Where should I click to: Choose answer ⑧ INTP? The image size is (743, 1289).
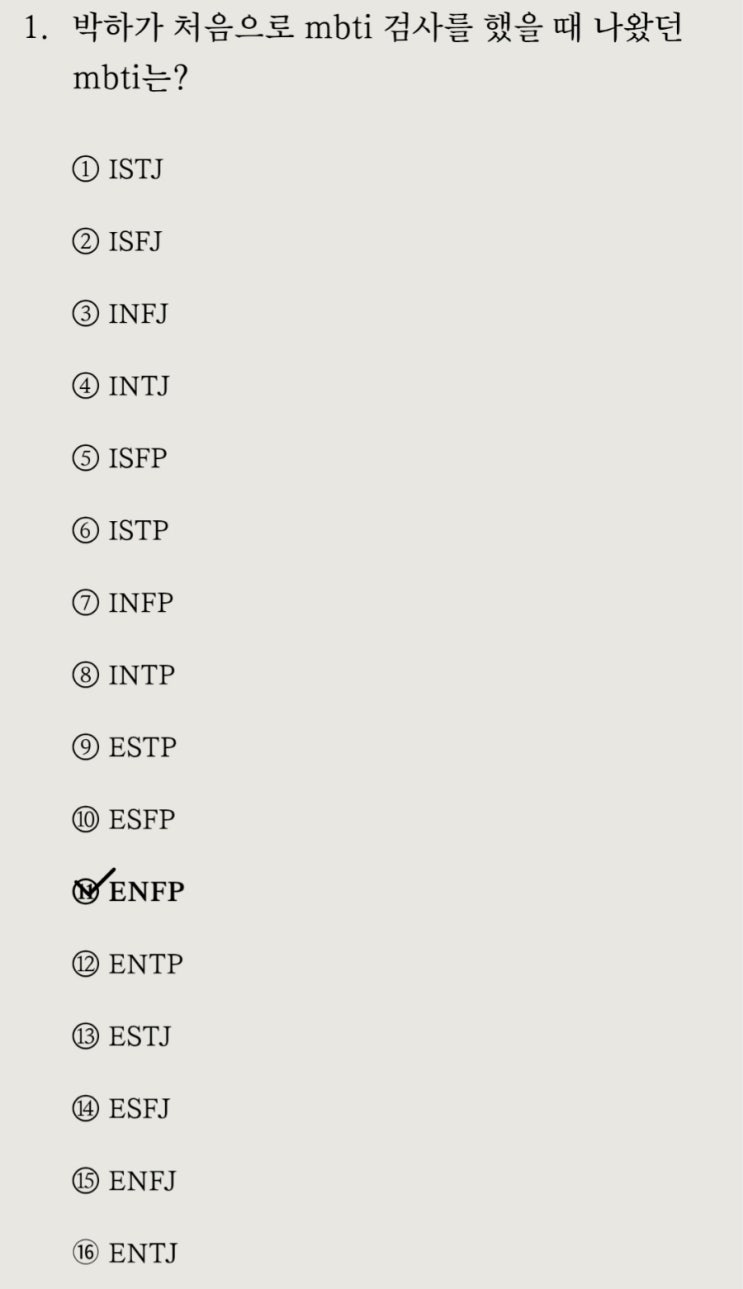[124, 675]
